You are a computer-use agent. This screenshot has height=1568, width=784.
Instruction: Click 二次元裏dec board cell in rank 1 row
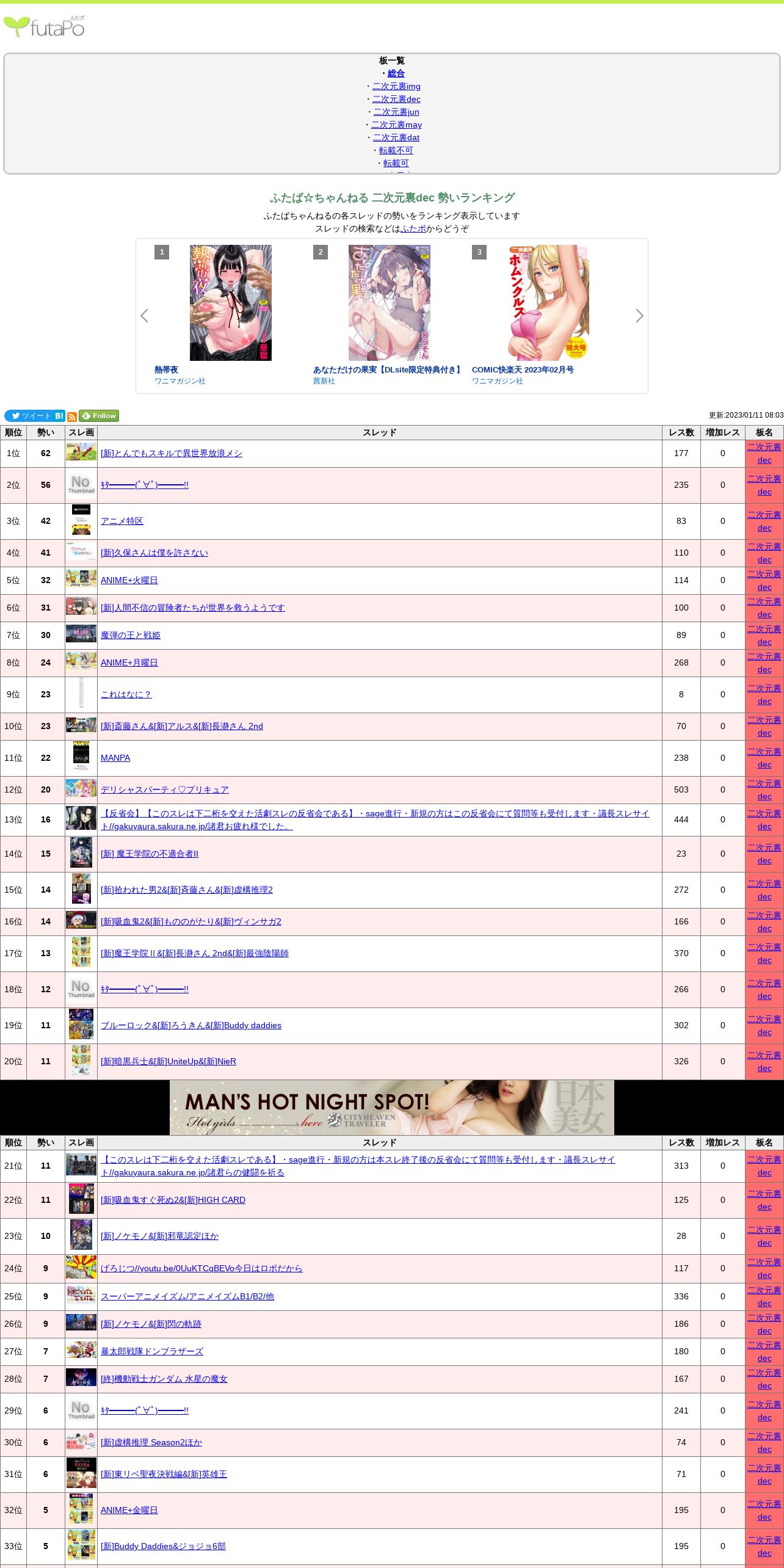tap(764, 454)
